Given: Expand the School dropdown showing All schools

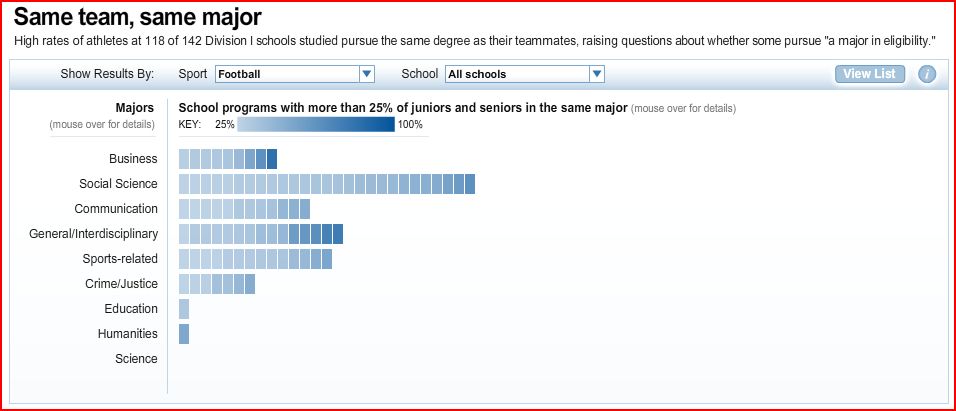Looking at the screenshot, I should tap(517, 74).
